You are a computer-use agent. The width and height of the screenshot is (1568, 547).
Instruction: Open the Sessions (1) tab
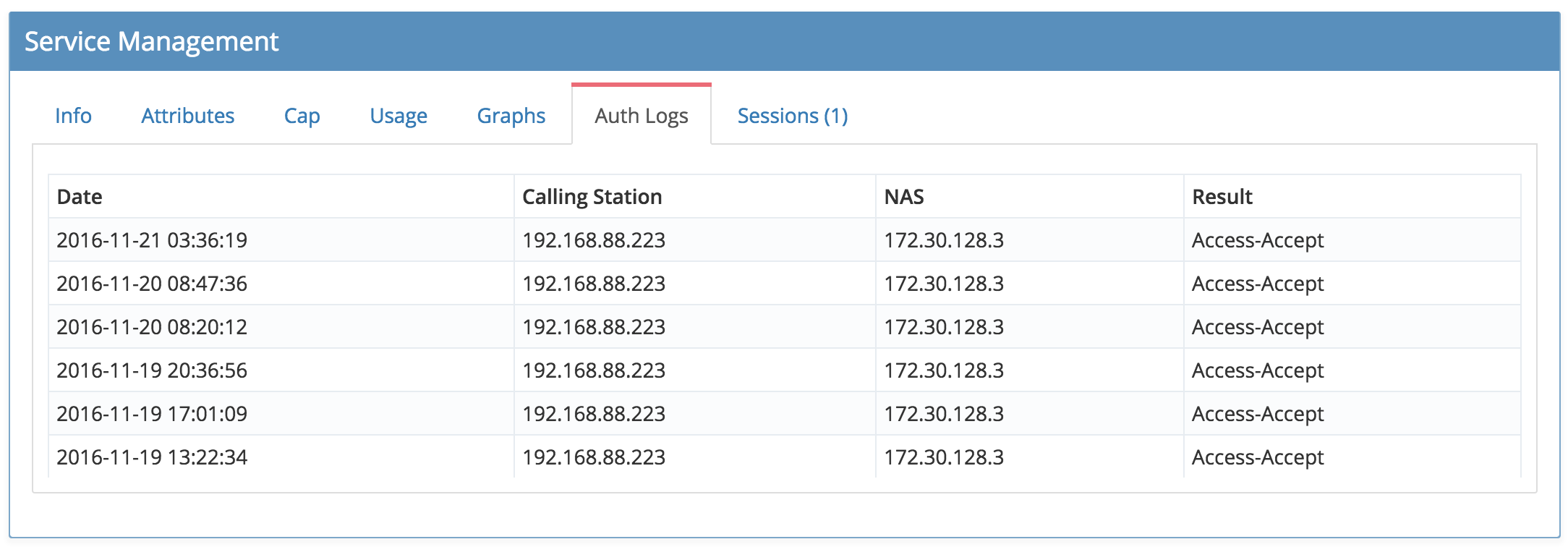[x=793, y=116]
